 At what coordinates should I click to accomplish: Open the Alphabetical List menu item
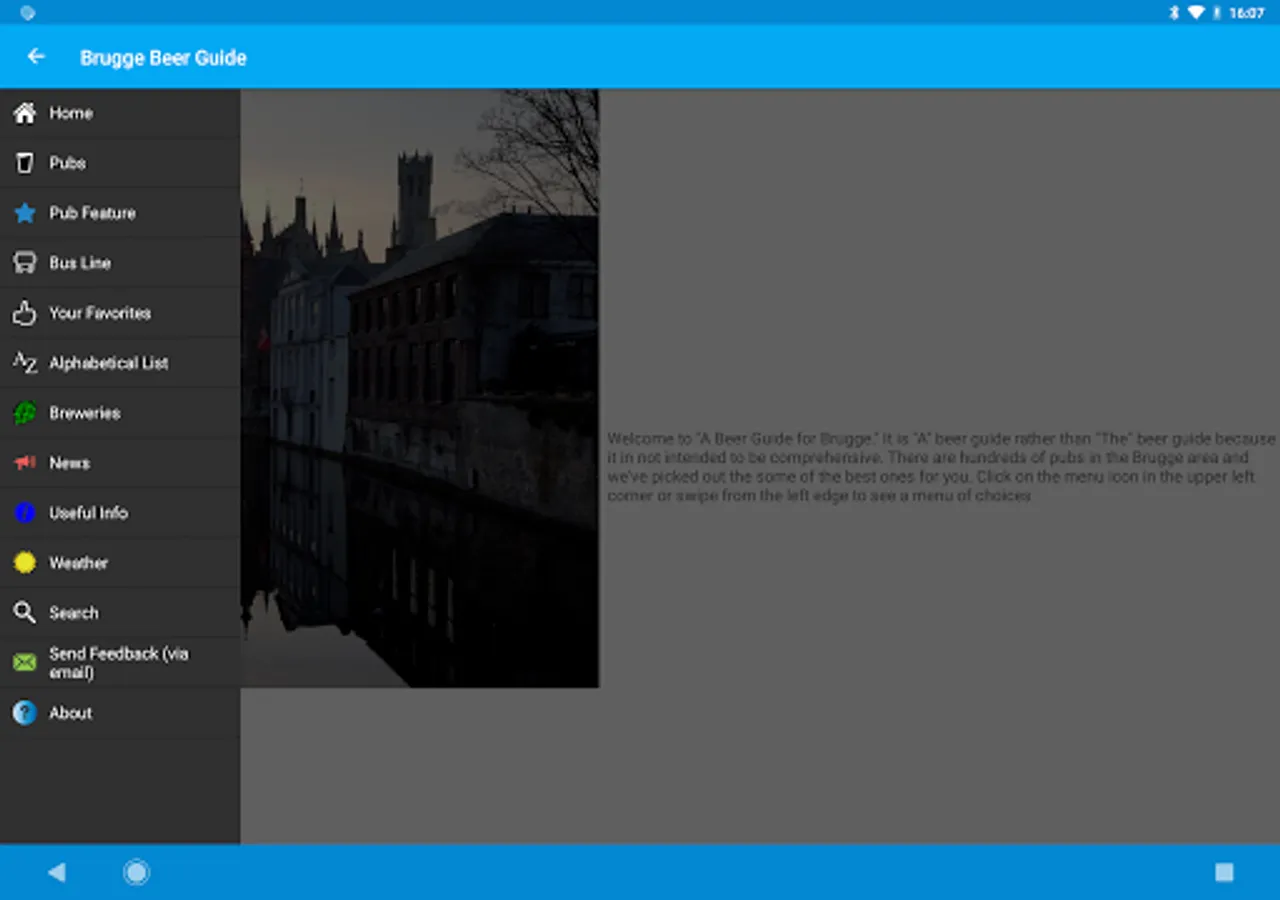(109, 363)
